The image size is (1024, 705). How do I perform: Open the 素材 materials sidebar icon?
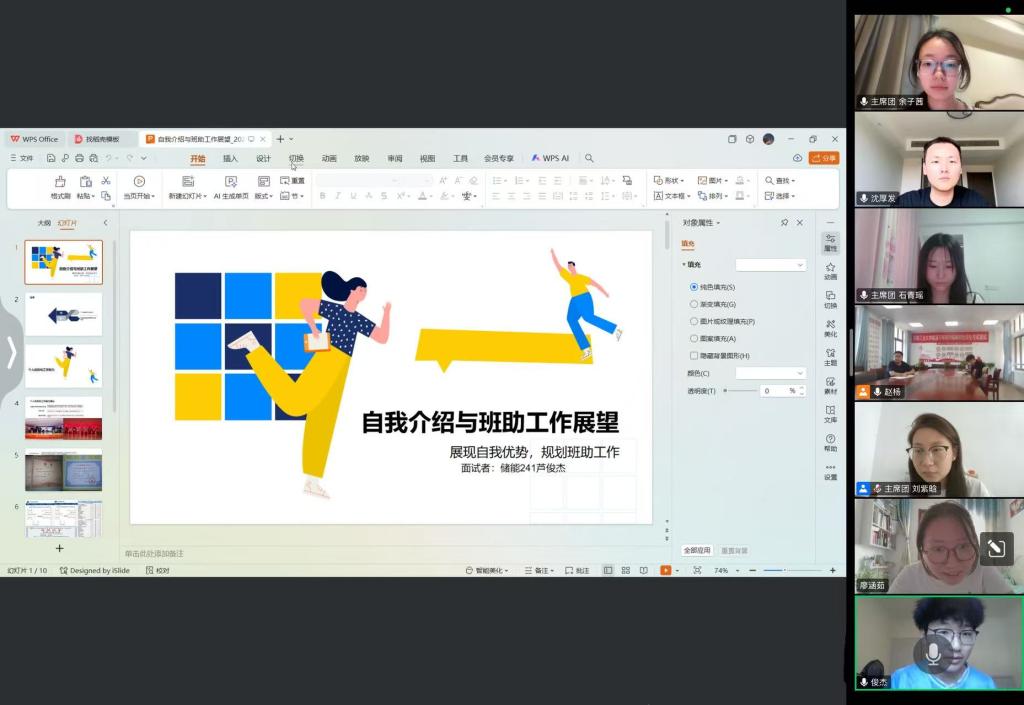[x=830, y=384]
